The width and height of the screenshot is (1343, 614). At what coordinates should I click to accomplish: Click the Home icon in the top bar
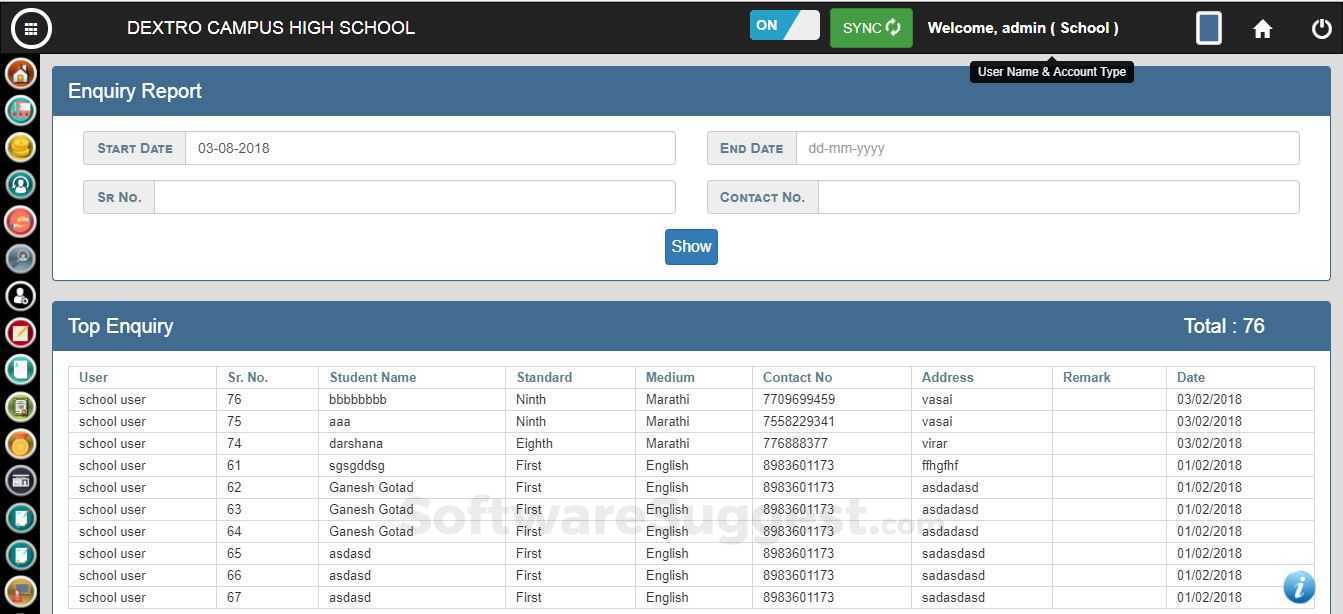tap(1262, 28)
